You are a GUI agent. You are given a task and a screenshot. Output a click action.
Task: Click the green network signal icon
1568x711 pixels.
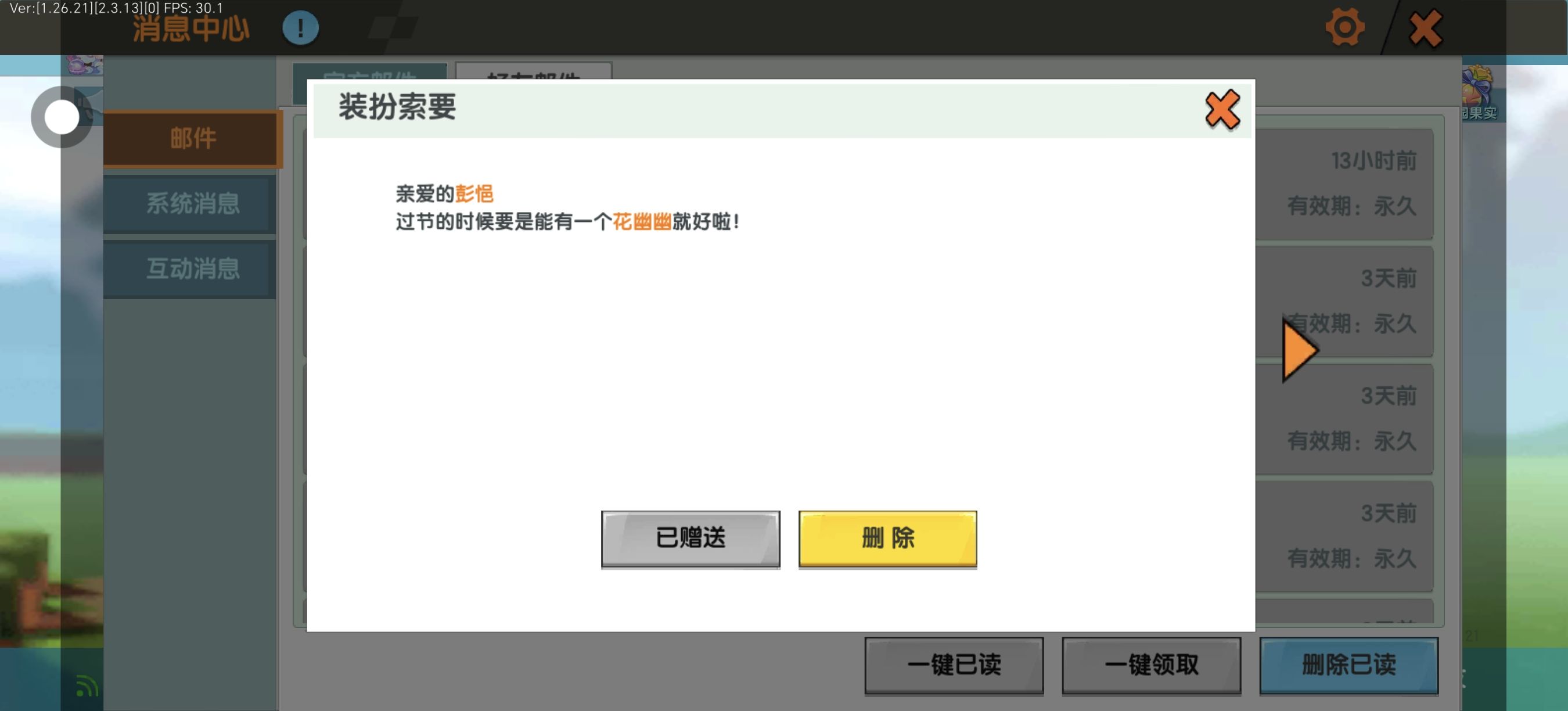coord(87,686)
